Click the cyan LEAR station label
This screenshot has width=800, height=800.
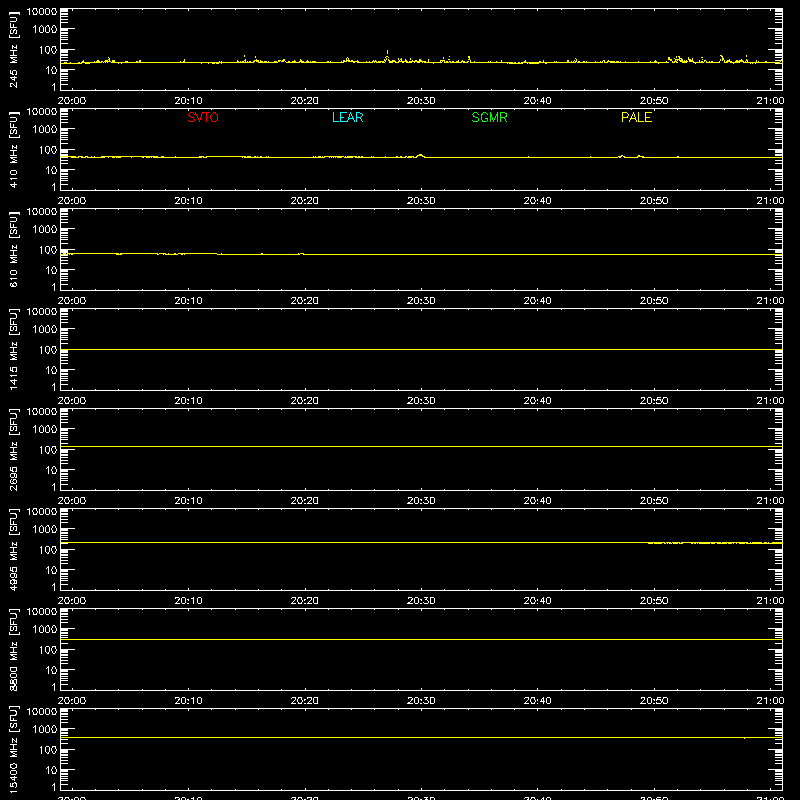[347, 117]
